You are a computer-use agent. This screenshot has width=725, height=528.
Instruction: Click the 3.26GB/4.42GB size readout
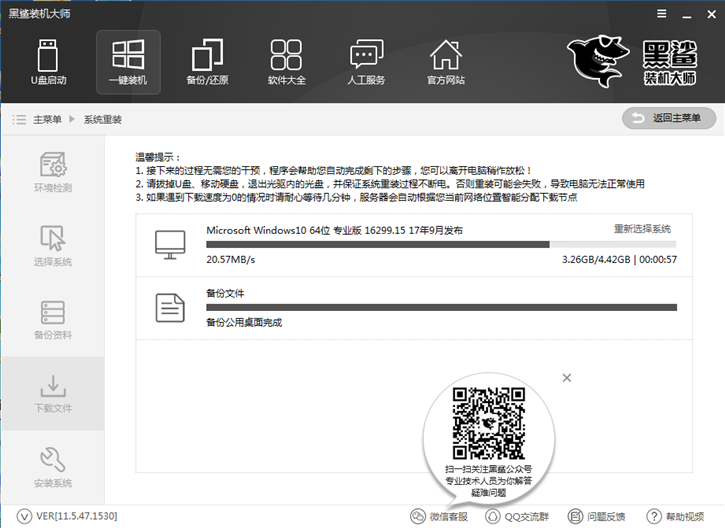pyautogui.click(x=596, y=259)
